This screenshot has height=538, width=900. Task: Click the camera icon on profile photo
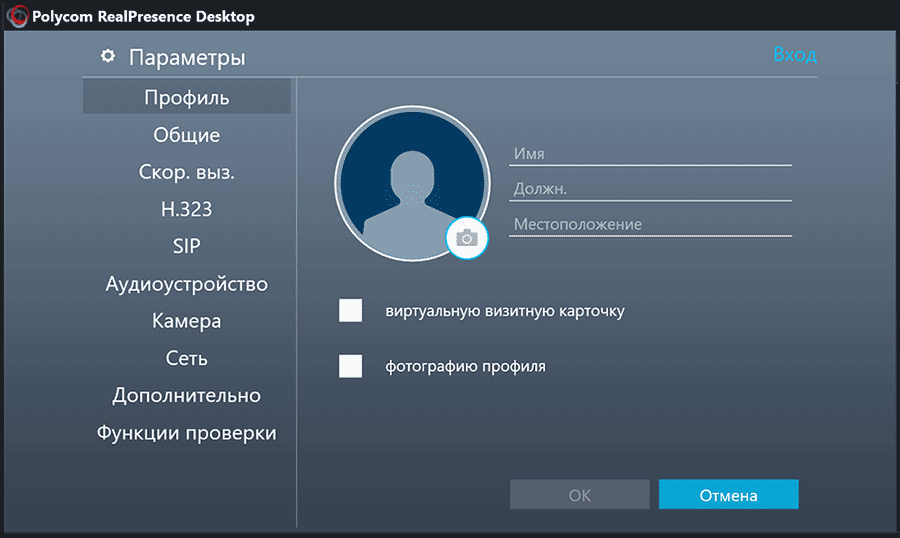point(467,238)
